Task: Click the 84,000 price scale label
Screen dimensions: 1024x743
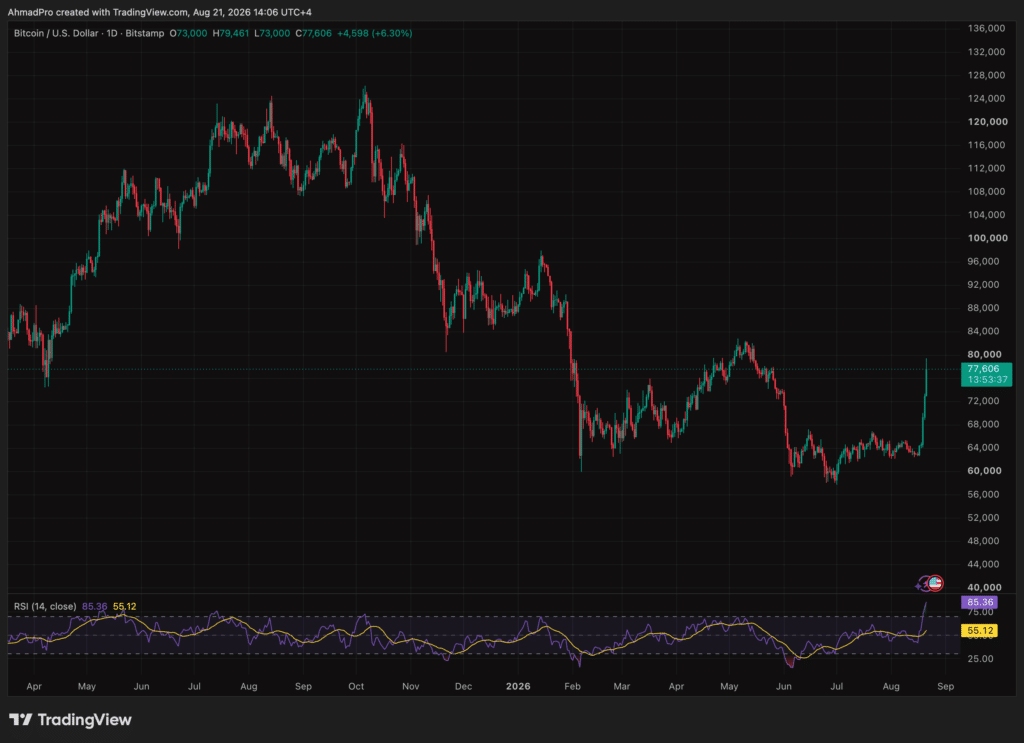Action: pos(984,331)
